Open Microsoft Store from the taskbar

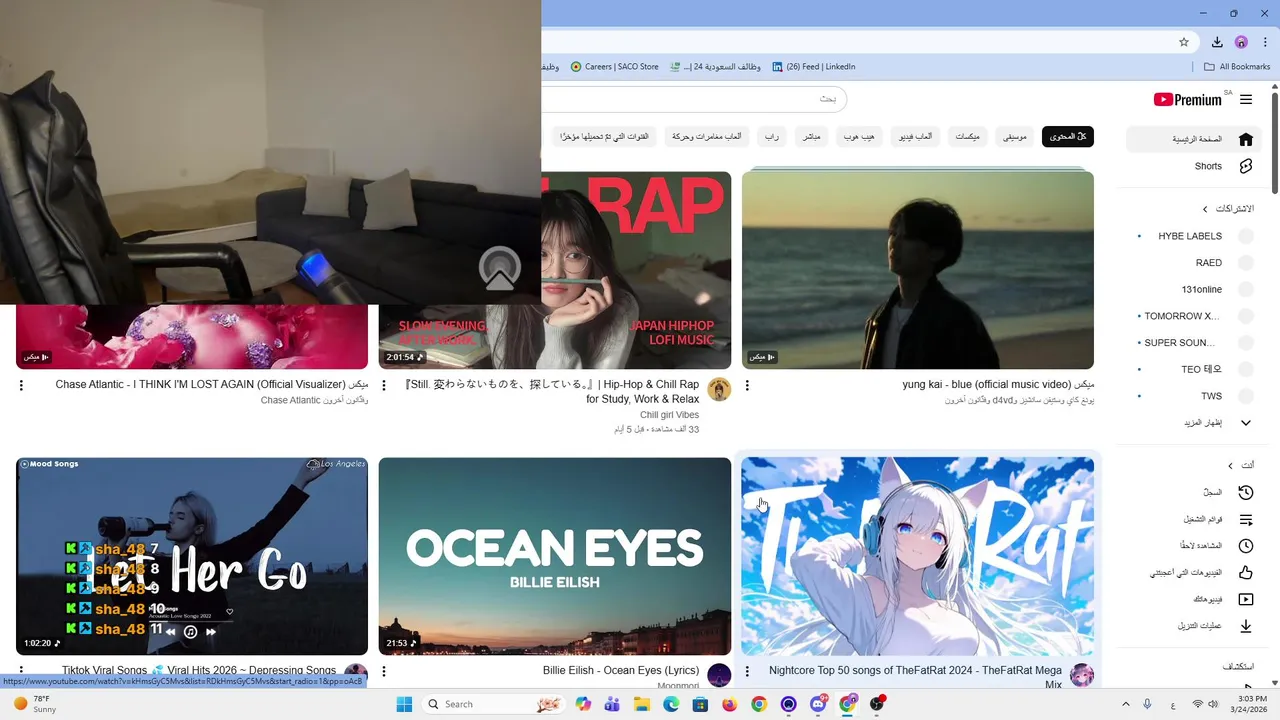click(x=700, y=704)
